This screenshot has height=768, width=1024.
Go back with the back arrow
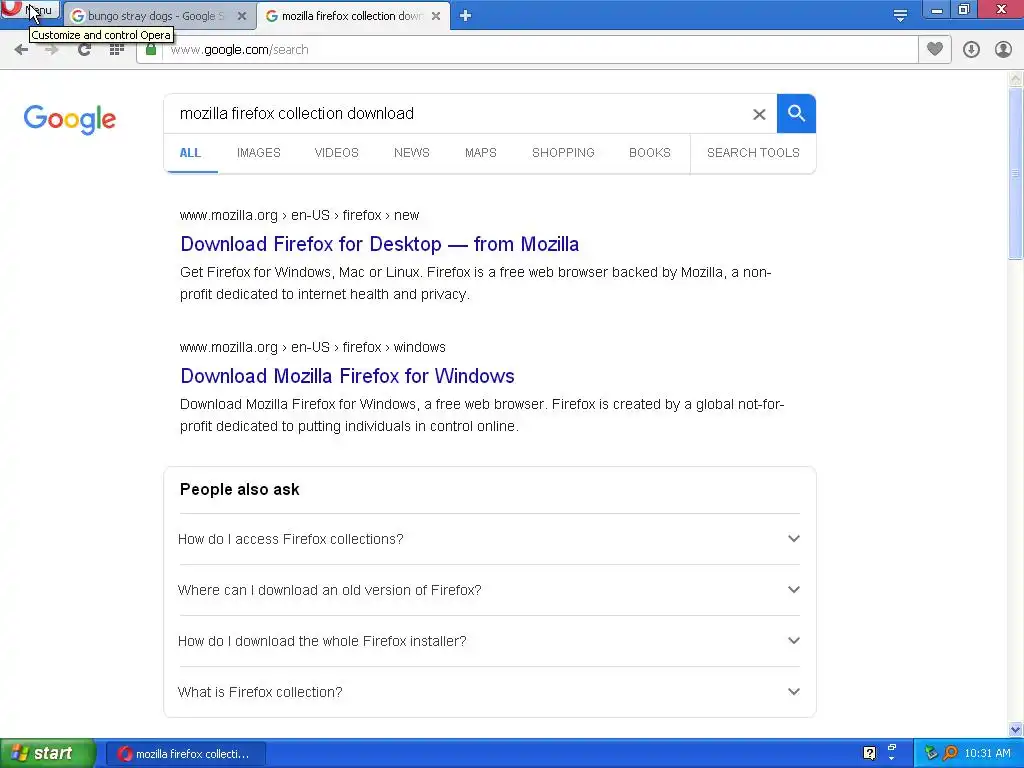pos(21,50)
